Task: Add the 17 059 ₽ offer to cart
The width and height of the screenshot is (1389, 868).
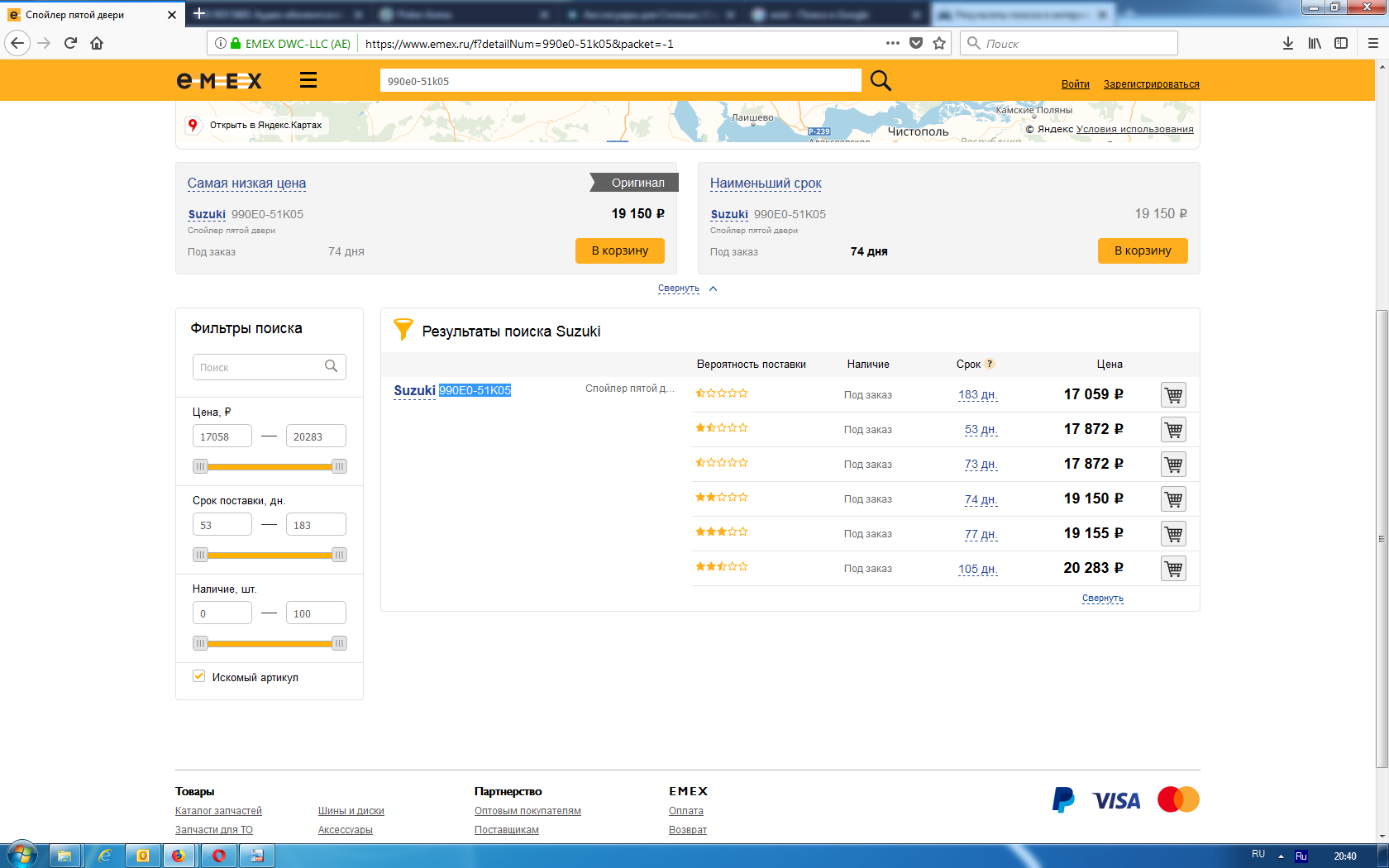Action: click(x=1173, y=395)
